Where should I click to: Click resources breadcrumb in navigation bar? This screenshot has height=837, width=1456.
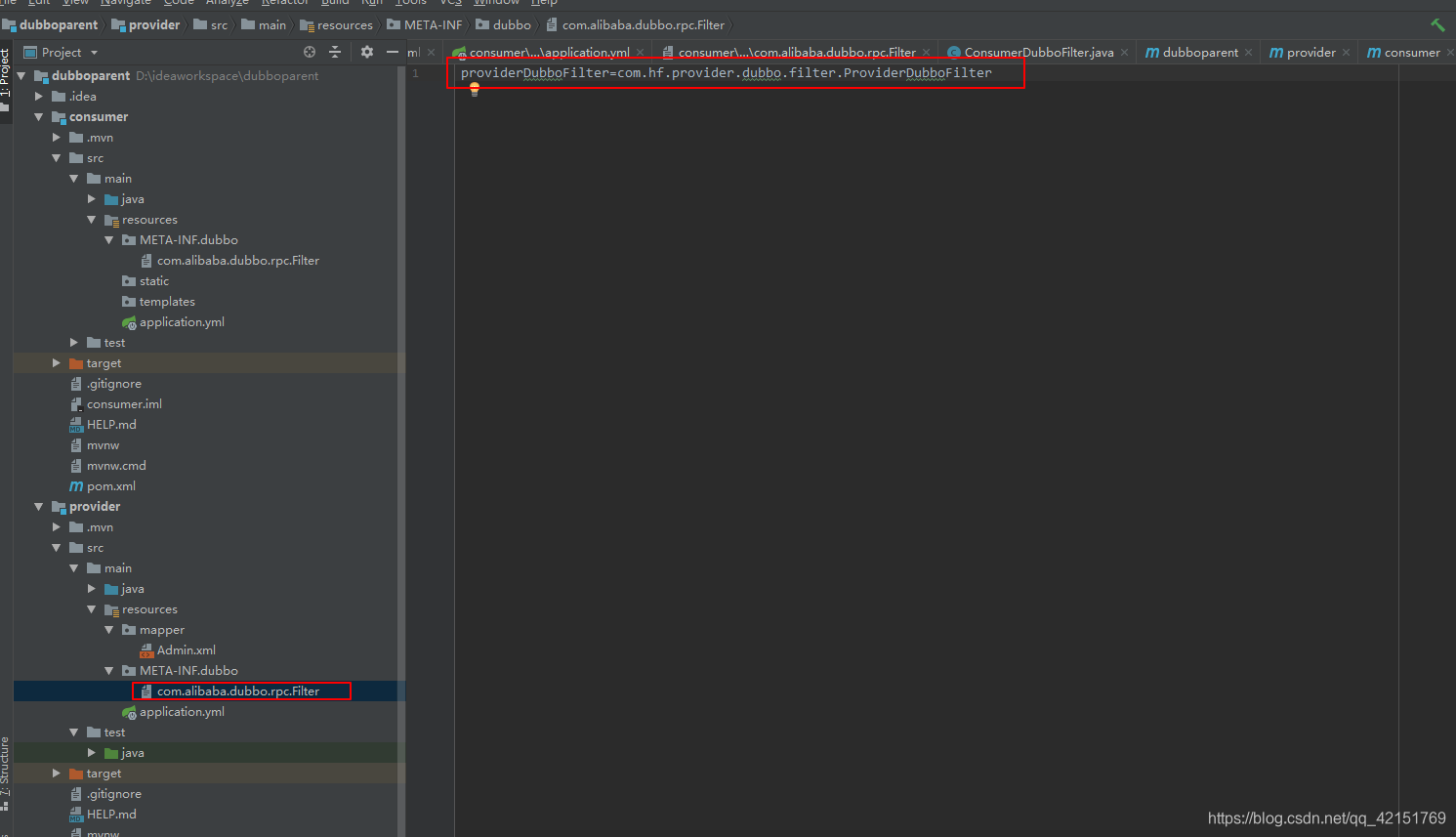336,24
